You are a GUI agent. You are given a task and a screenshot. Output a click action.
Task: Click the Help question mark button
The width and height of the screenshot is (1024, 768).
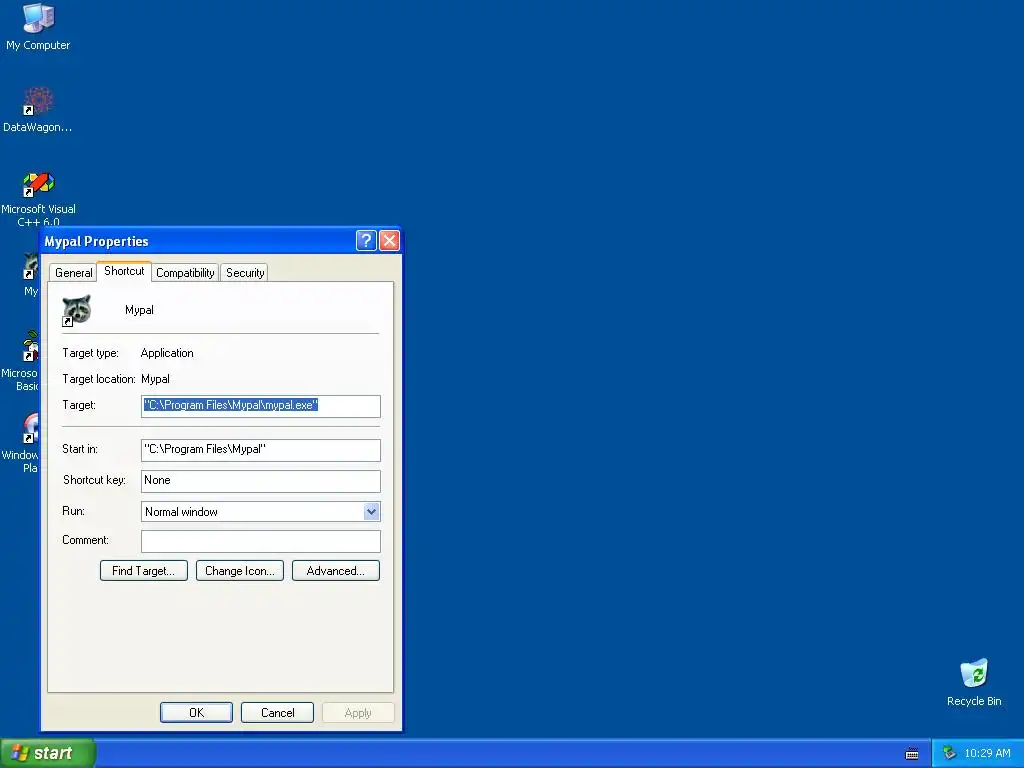(366, 240)
